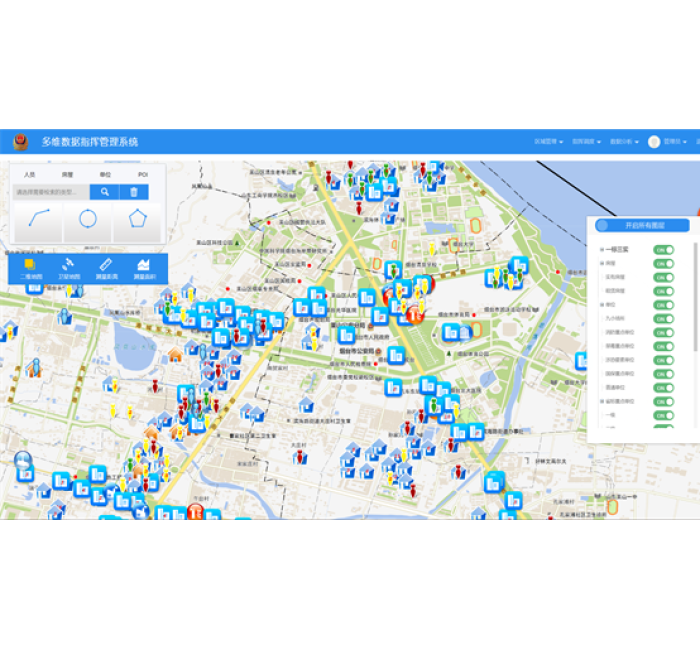Toggle the 一标三实 layer switch
The height and width of the screenshot is (650, 700).
pyautogui.click(x=662, y=250)
